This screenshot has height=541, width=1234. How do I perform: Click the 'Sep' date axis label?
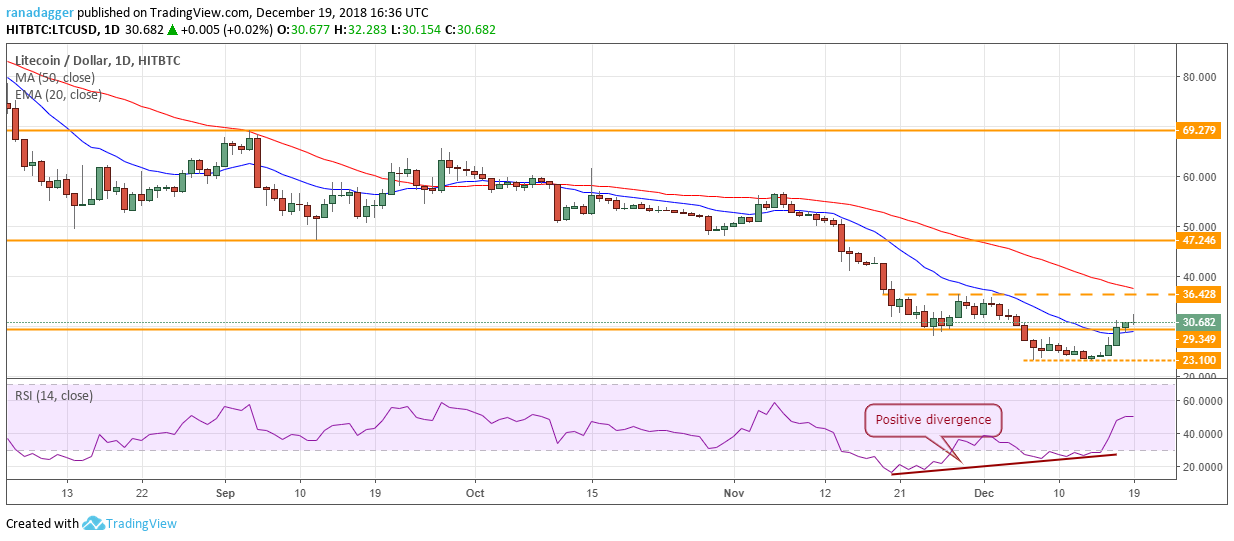(x=225, y=493)
